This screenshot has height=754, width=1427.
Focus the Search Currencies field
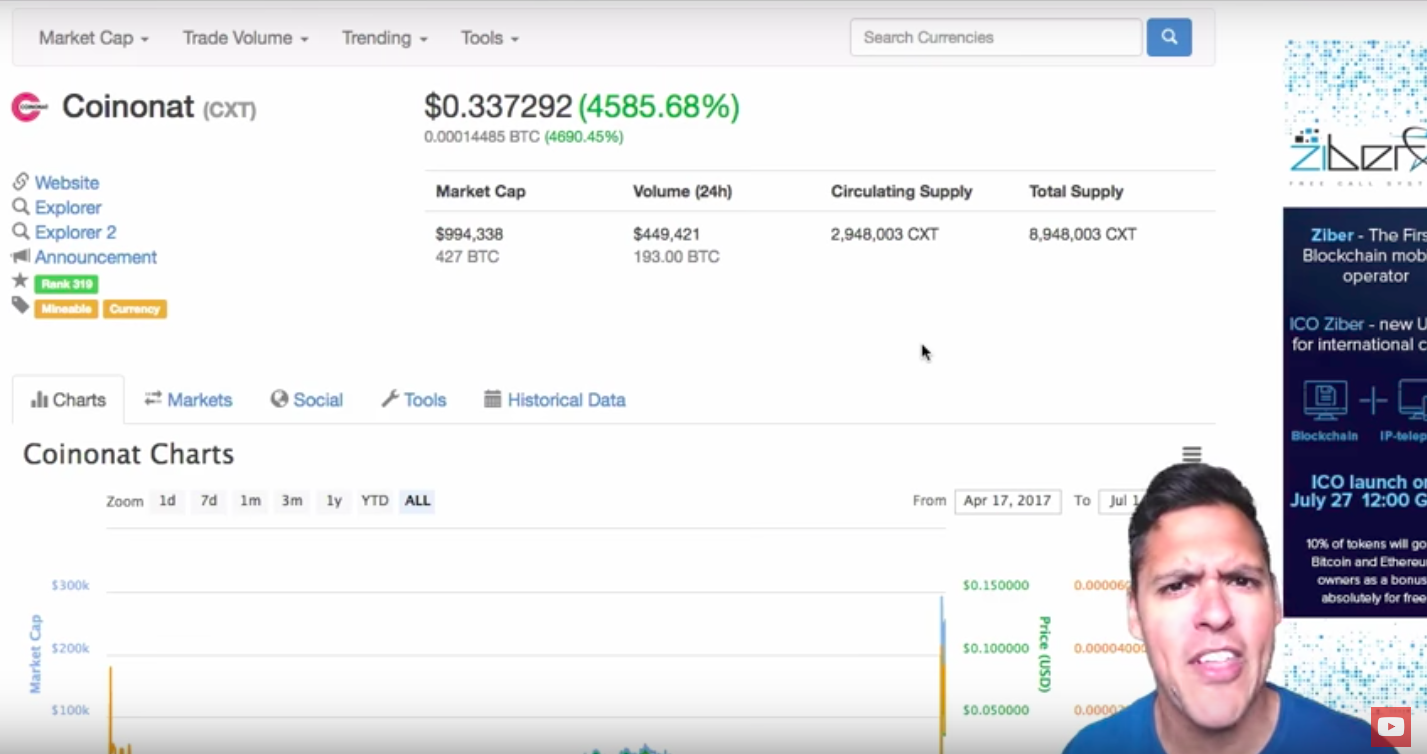point(996,38)
